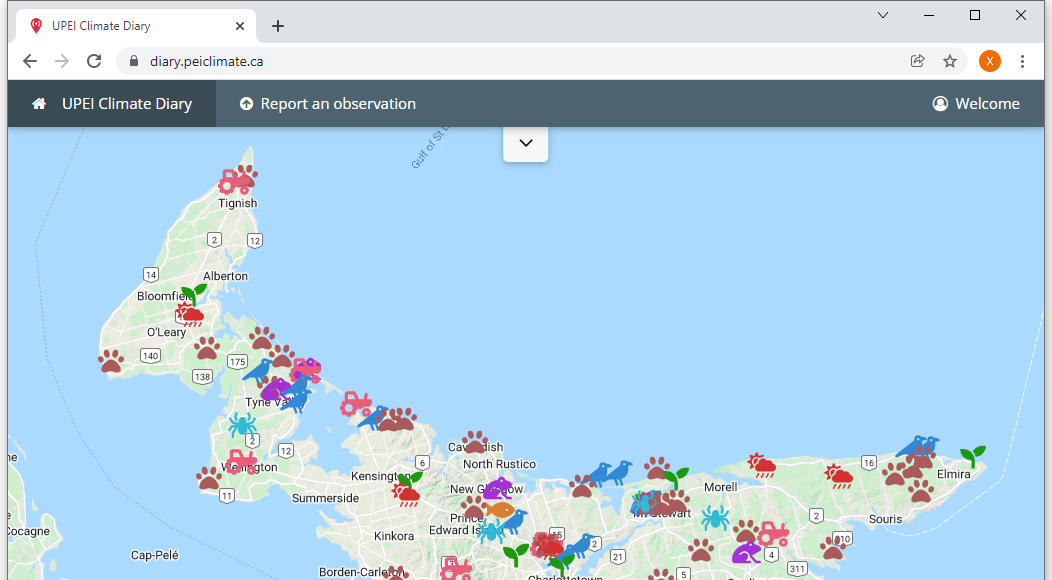The height and width of the screenshot is (580, 1052).
Task: Select the red weather marker left of route 16
Action: point(839,476)
